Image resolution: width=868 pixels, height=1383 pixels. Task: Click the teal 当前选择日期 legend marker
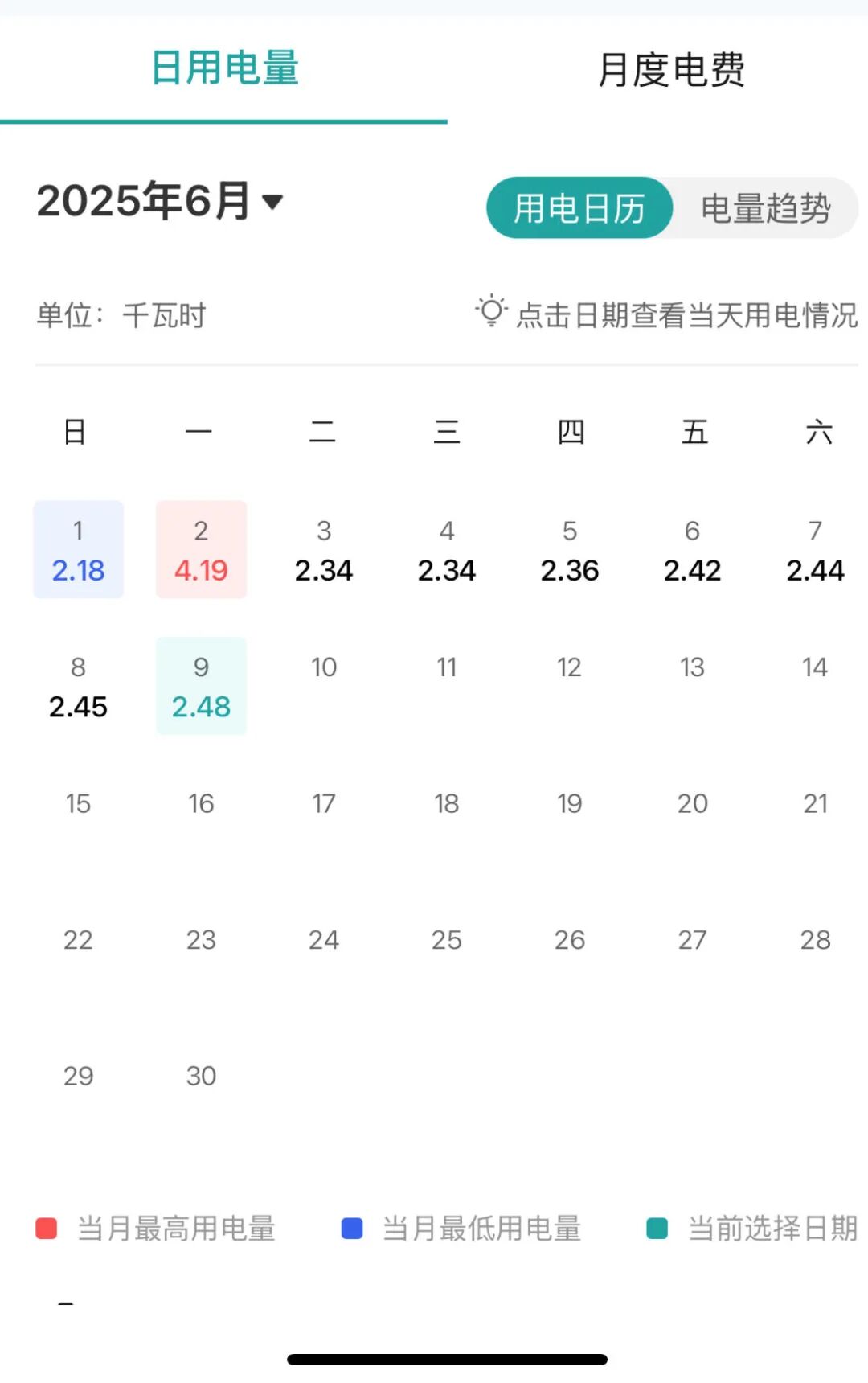[657, 1229]
